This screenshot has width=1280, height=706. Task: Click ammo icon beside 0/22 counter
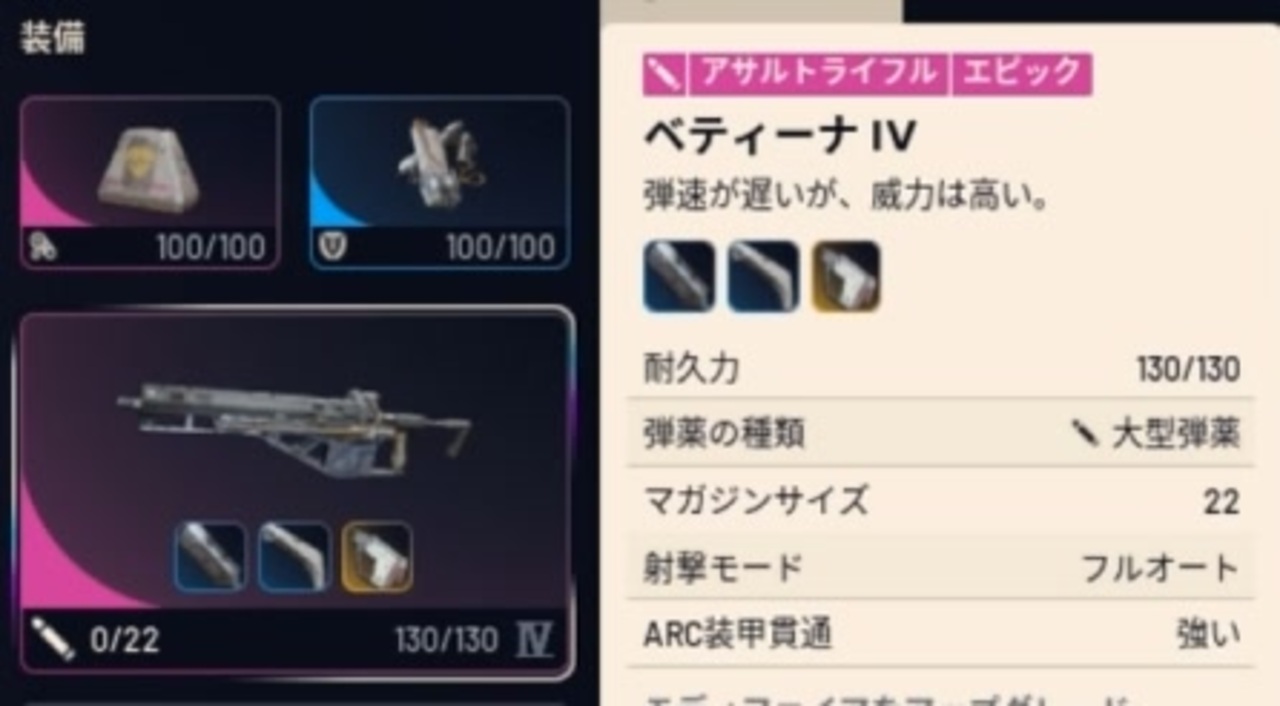click(53, 639)
